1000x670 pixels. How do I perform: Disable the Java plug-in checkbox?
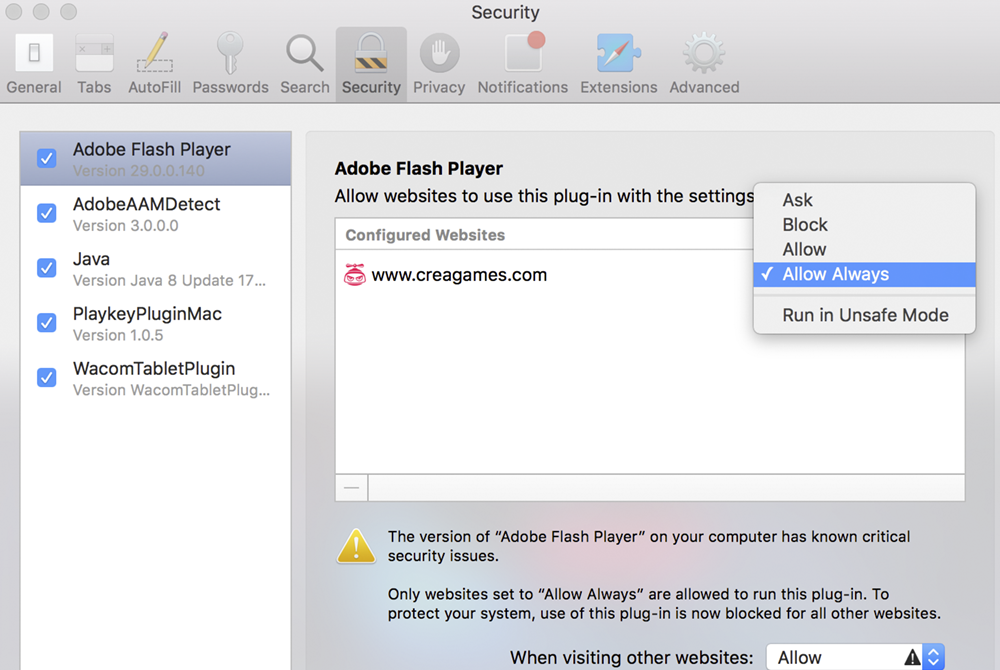tap(47, 268)
